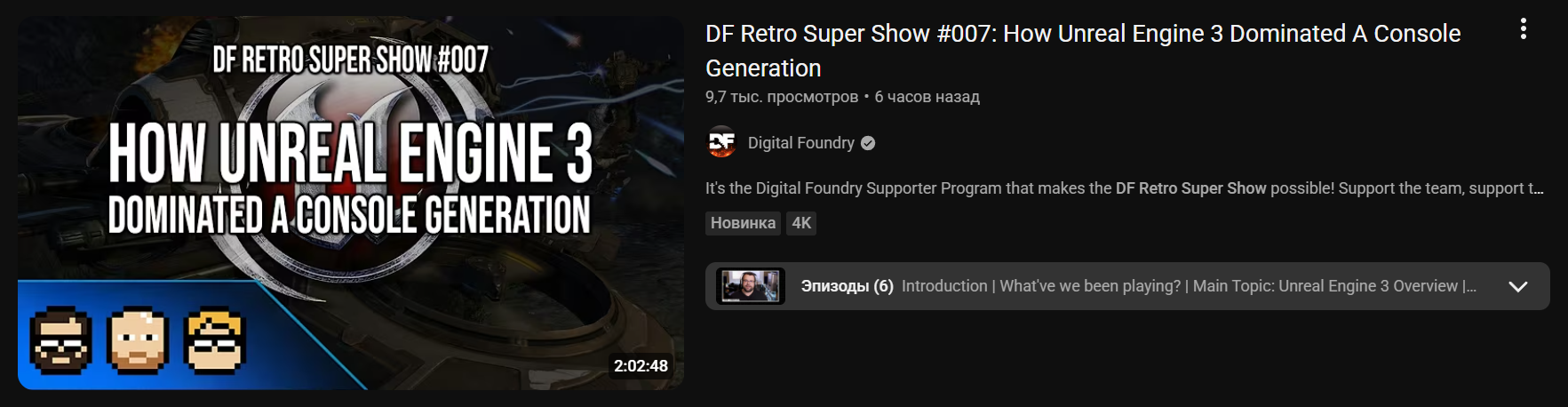Viewport: 1568px width, 407px height.
Task: Click the blond pixel face with glasses
Action: pyautogui.click(x=214, y=340)
